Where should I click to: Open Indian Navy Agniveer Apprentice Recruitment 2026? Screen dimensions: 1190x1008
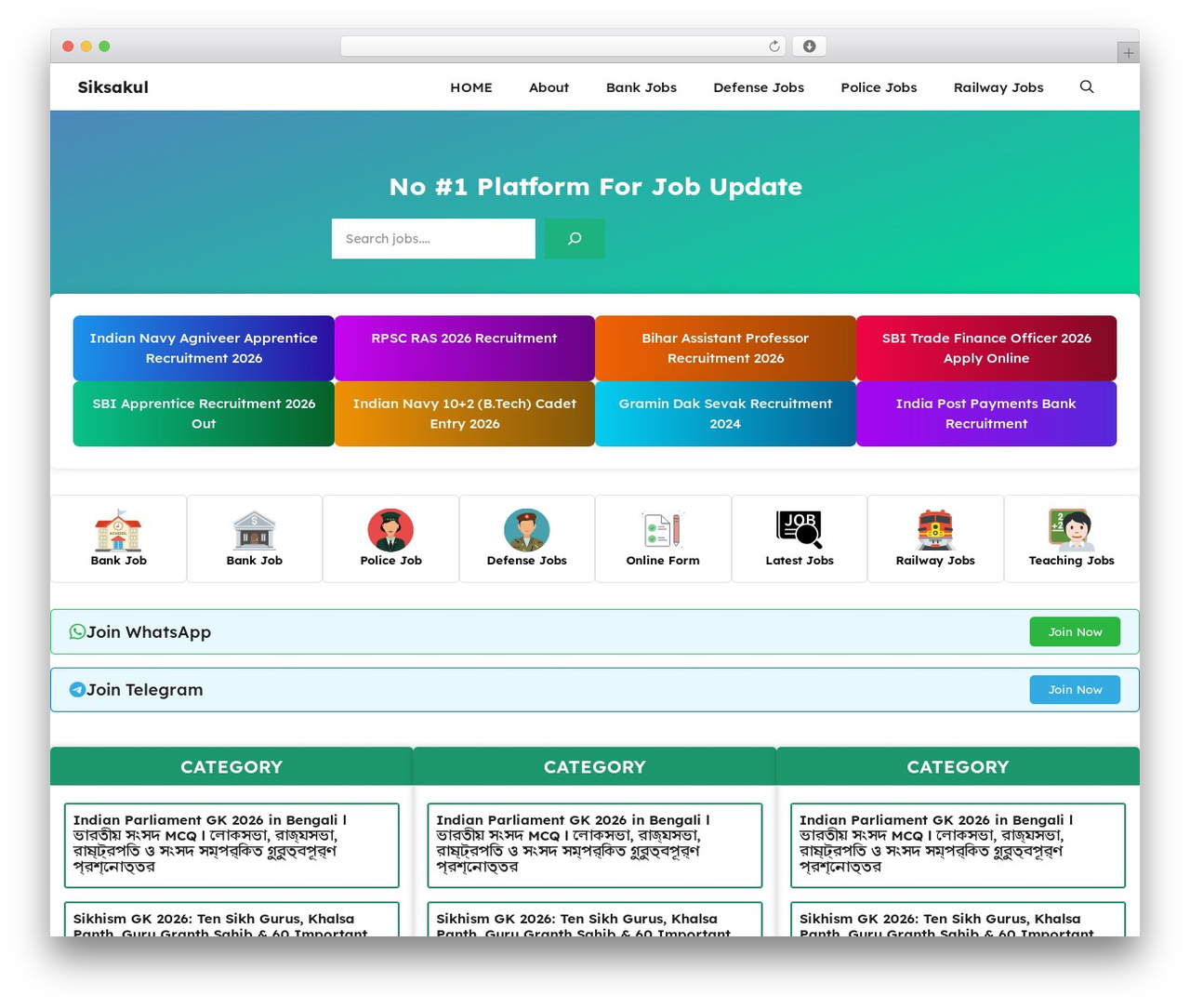(204, 348)
